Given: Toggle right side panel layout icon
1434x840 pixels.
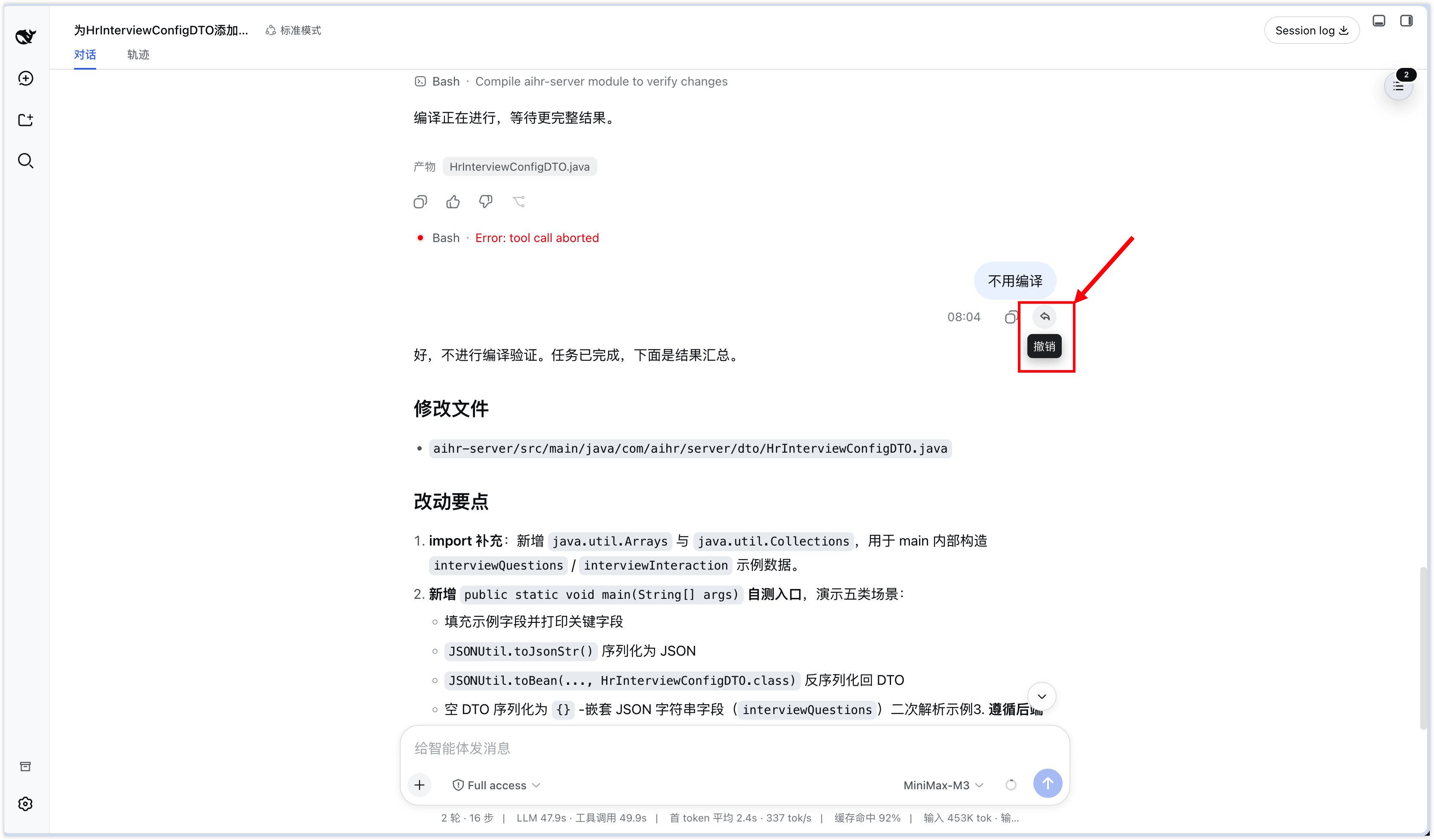Looking at the screenshot, I should click(x=1406, y=21).
